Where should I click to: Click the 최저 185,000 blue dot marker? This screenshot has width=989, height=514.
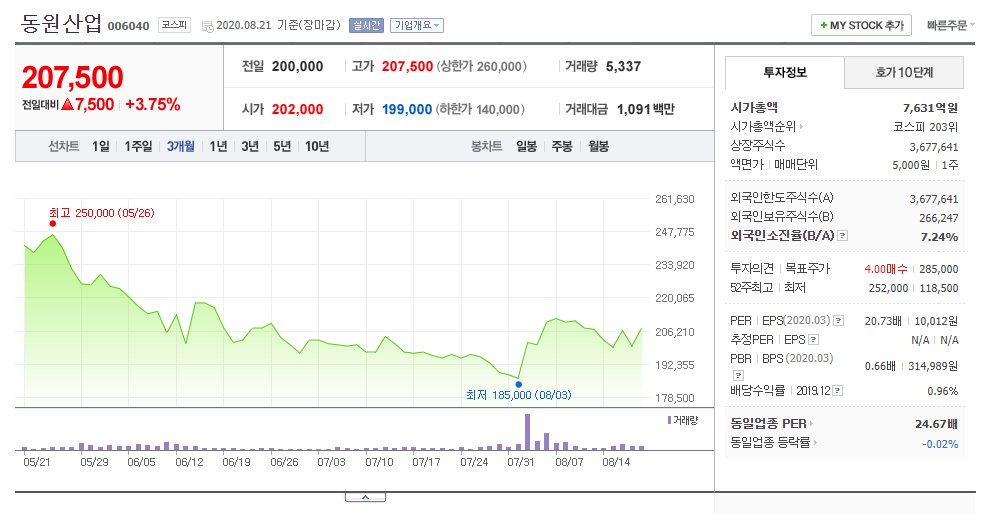click(x=518, y=384)
